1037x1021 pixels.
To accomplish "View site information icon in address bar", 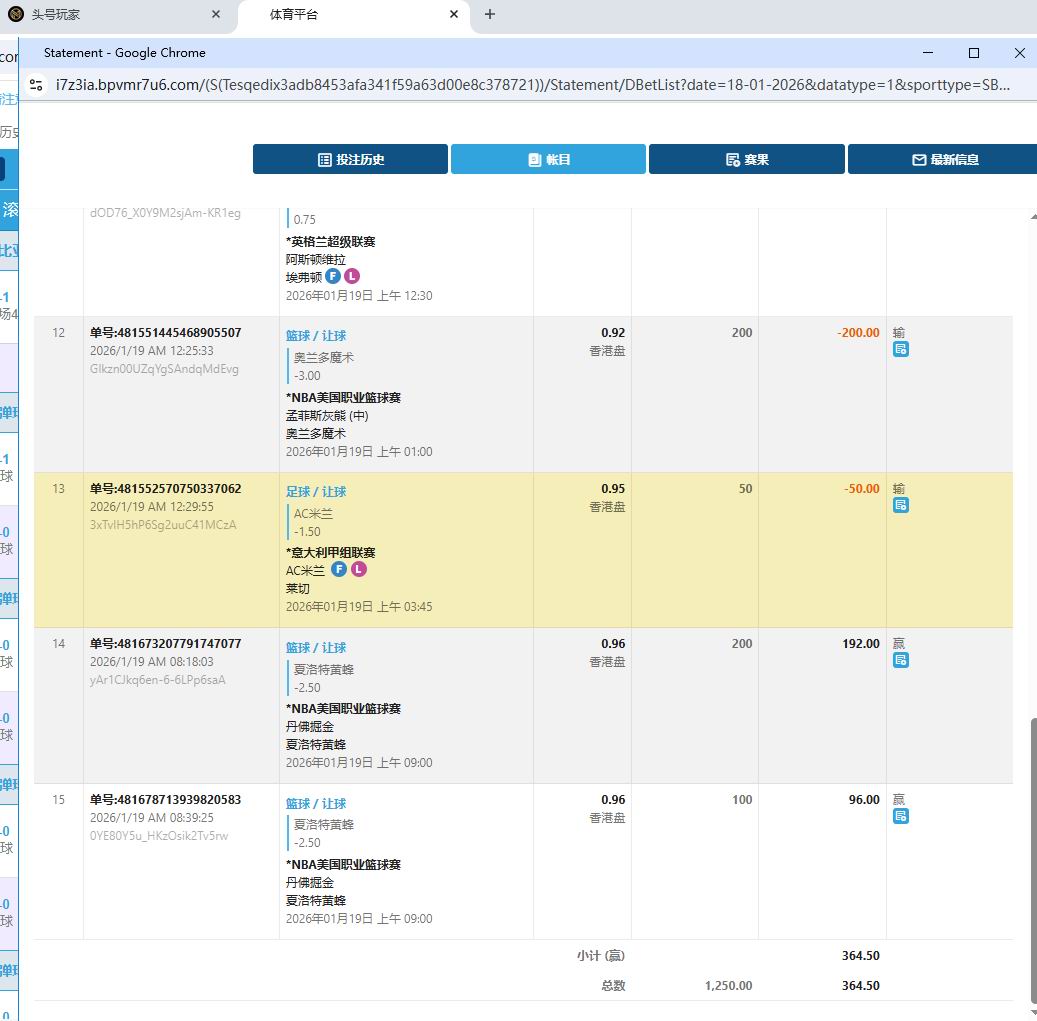I will [x=36, y=85].
